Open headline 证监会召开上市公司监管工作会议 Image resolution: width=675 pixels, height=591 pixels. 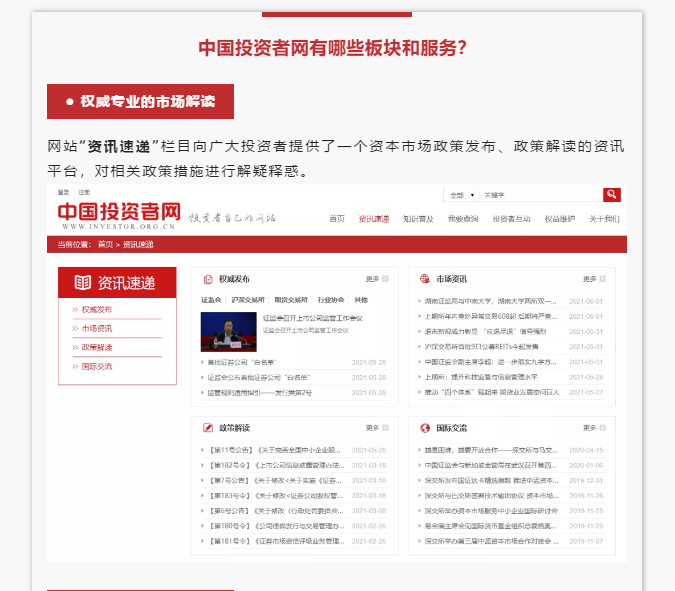pyautogui.click(x=313, y=318)
